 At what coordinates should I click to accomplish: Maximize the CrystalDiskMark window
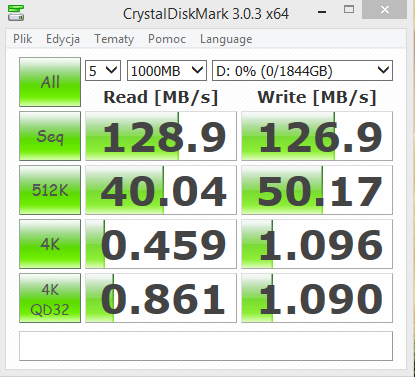pyautogui.click(x=349, y=10)
